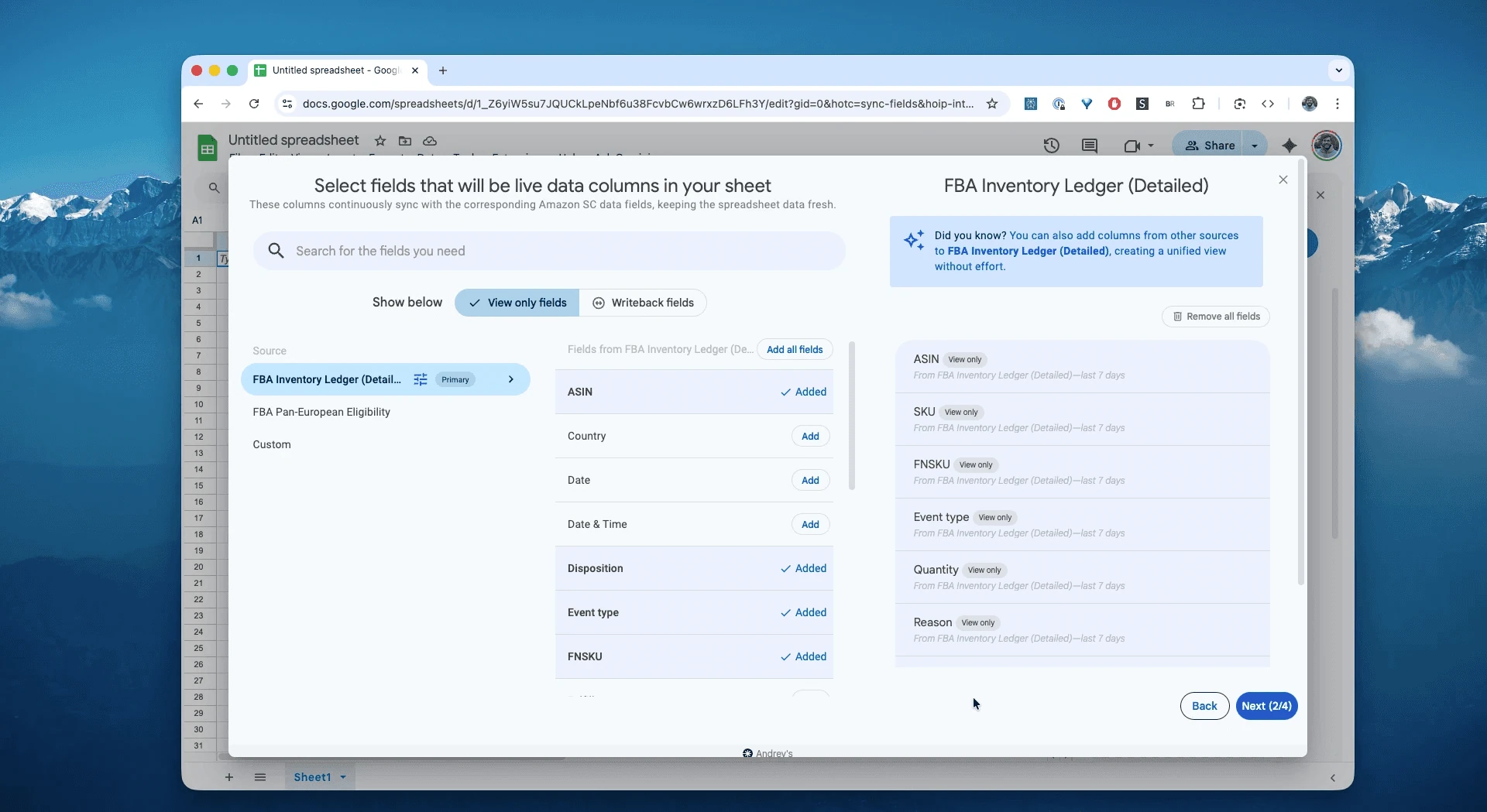The width and height of the screenshot is (1487, 812).
Task: Click the S extension icon
Action: coord(1142,104)
